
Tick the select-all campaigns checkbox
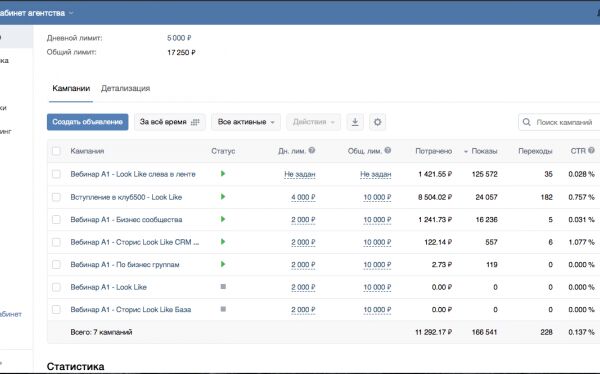click(x=56, y=151)
